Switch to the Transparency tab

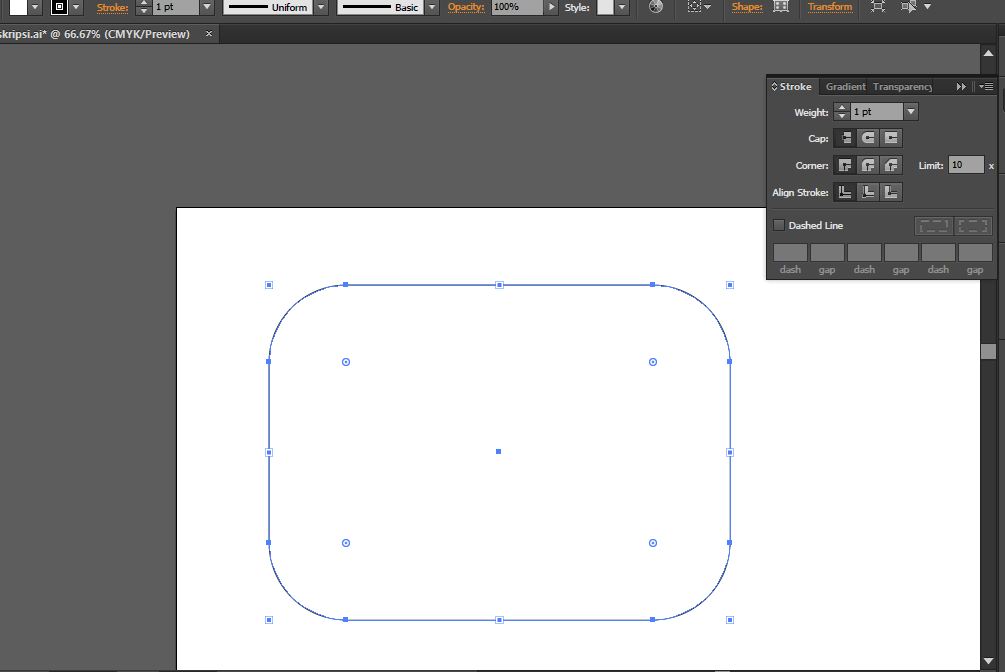click(x=902, y=87)
